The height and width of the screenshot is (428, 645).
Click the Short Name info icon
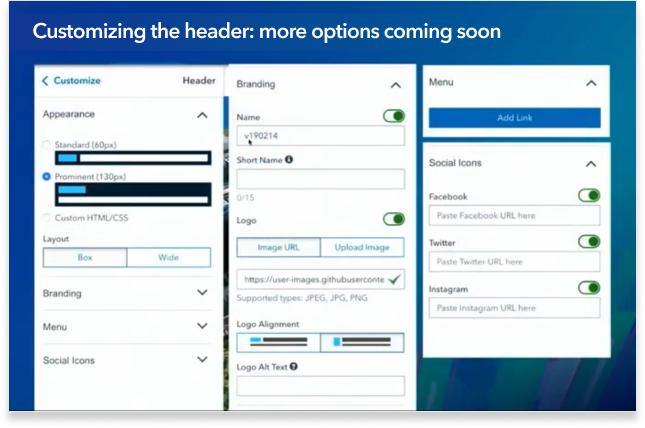click(289, 160)
